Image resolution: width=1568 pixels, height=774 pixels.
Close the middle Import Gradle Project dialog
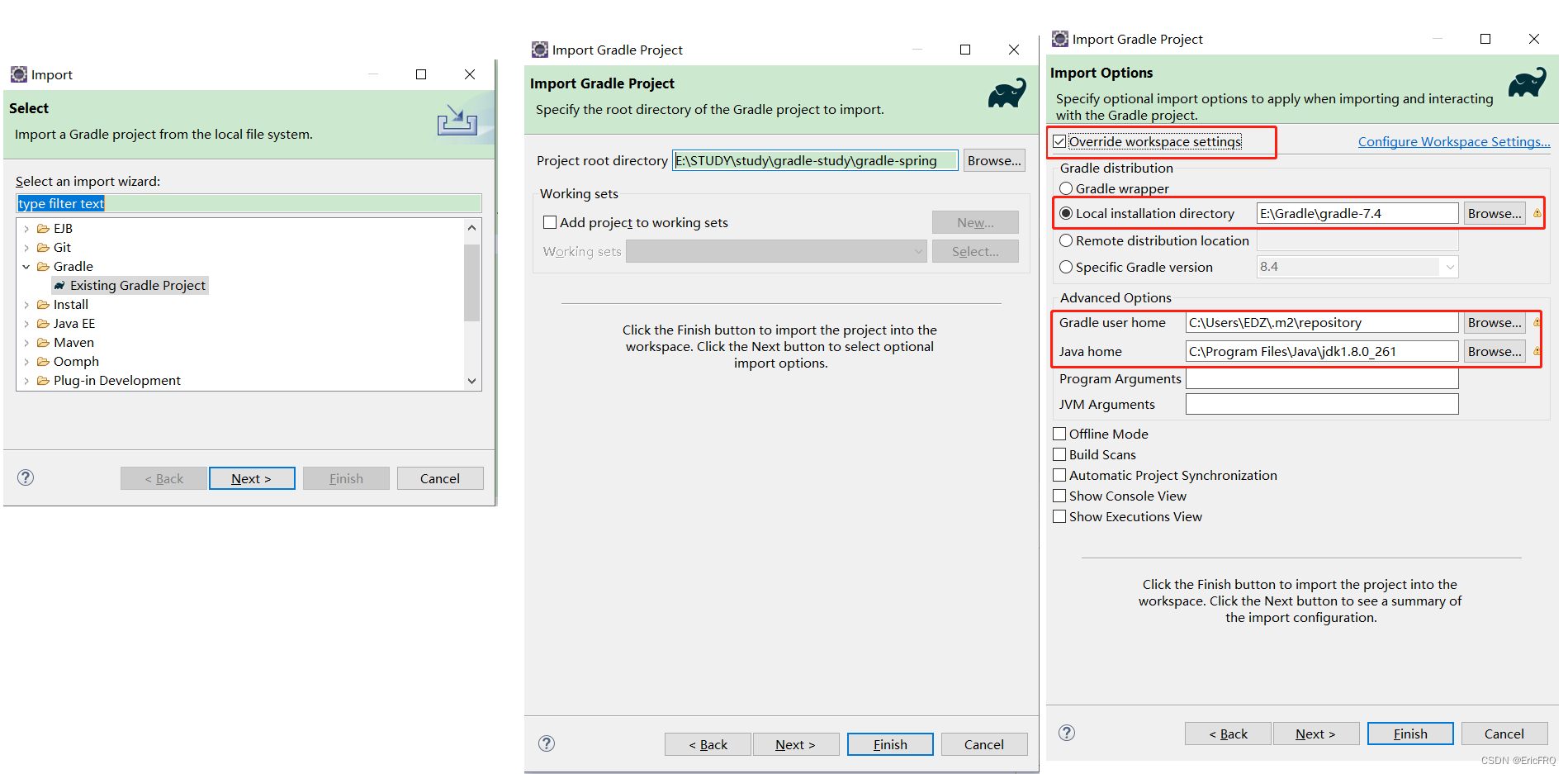(x=1013, y=50)
